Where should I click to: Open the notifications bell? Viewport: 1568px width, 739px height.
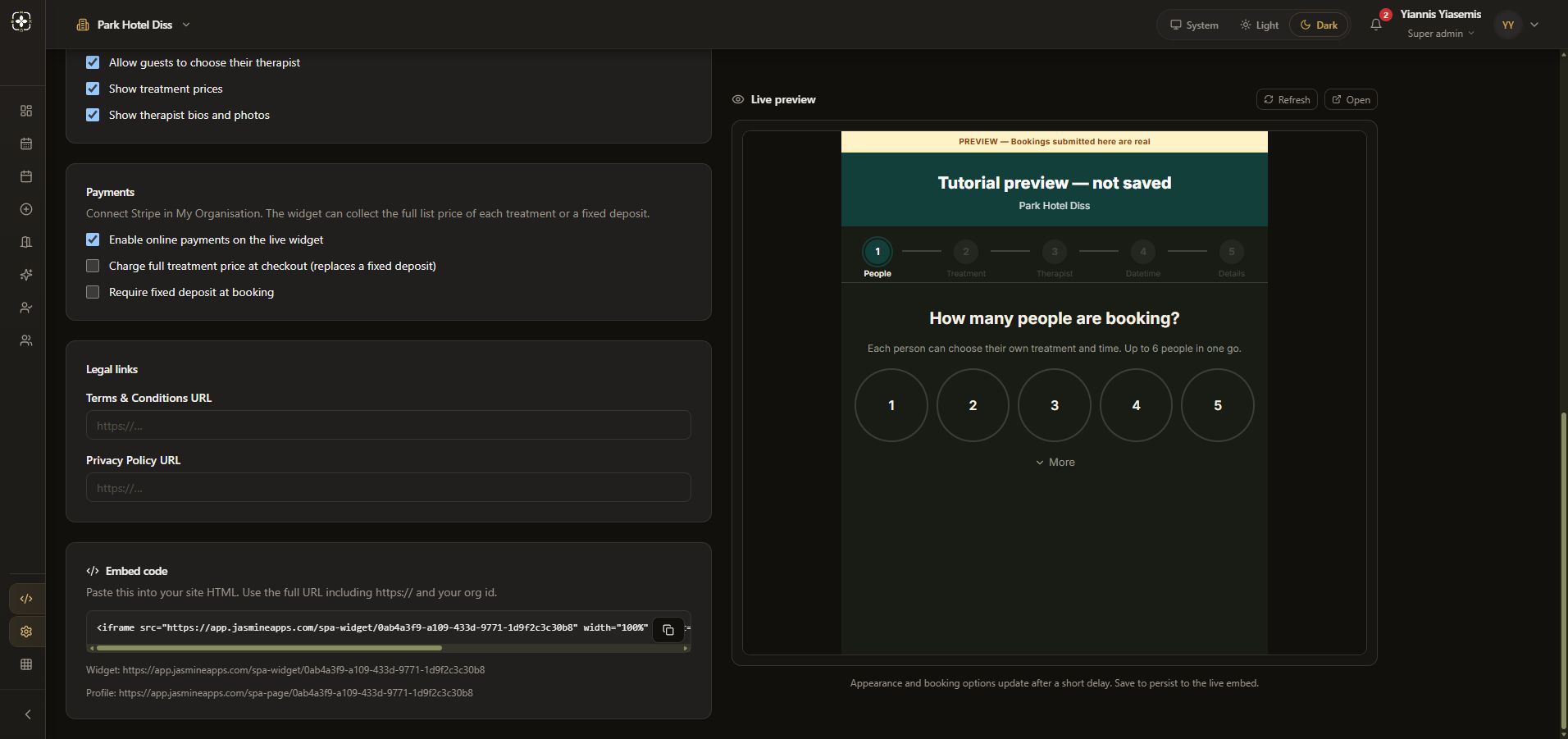coord(1376,25)
